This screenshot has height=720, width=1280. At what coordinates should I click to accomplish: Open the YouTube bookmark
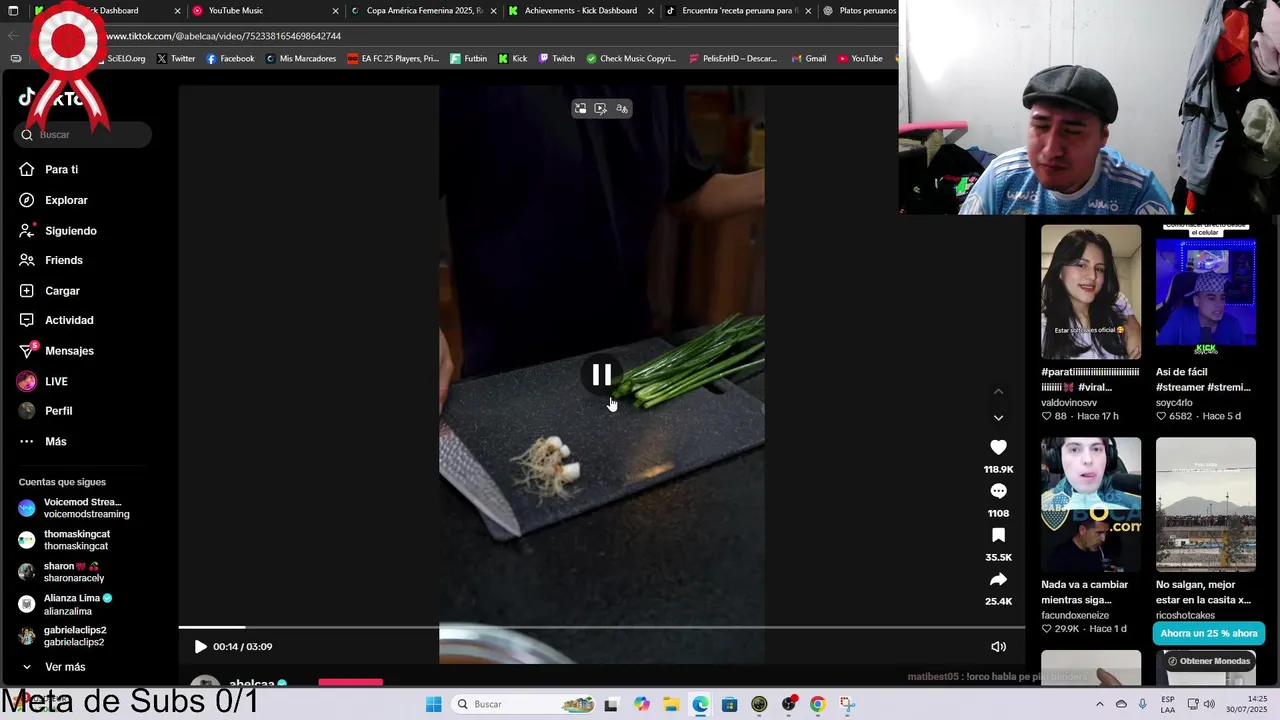(x=860, y=59)
